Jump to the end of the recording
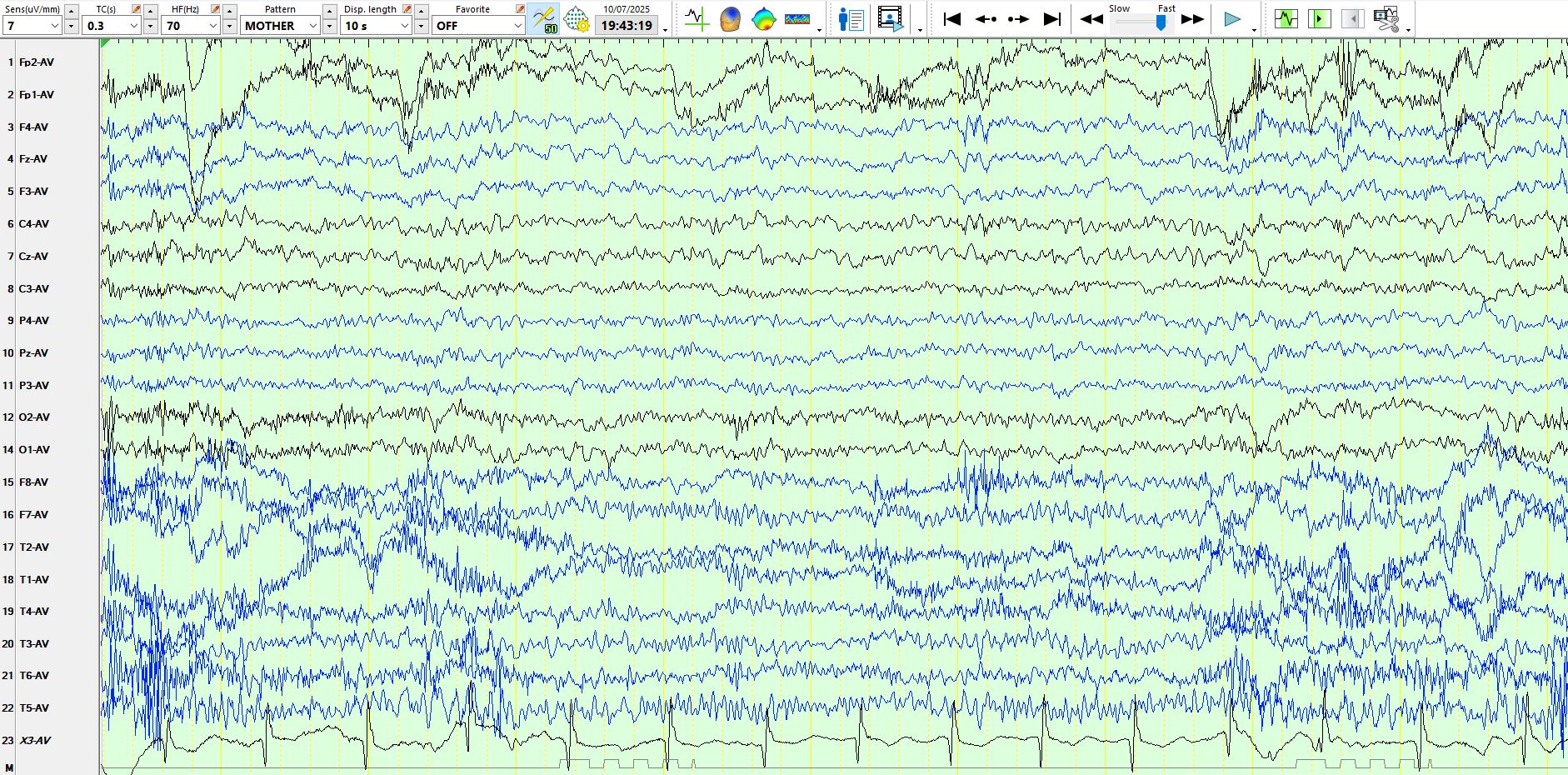 coord(1052,18)
